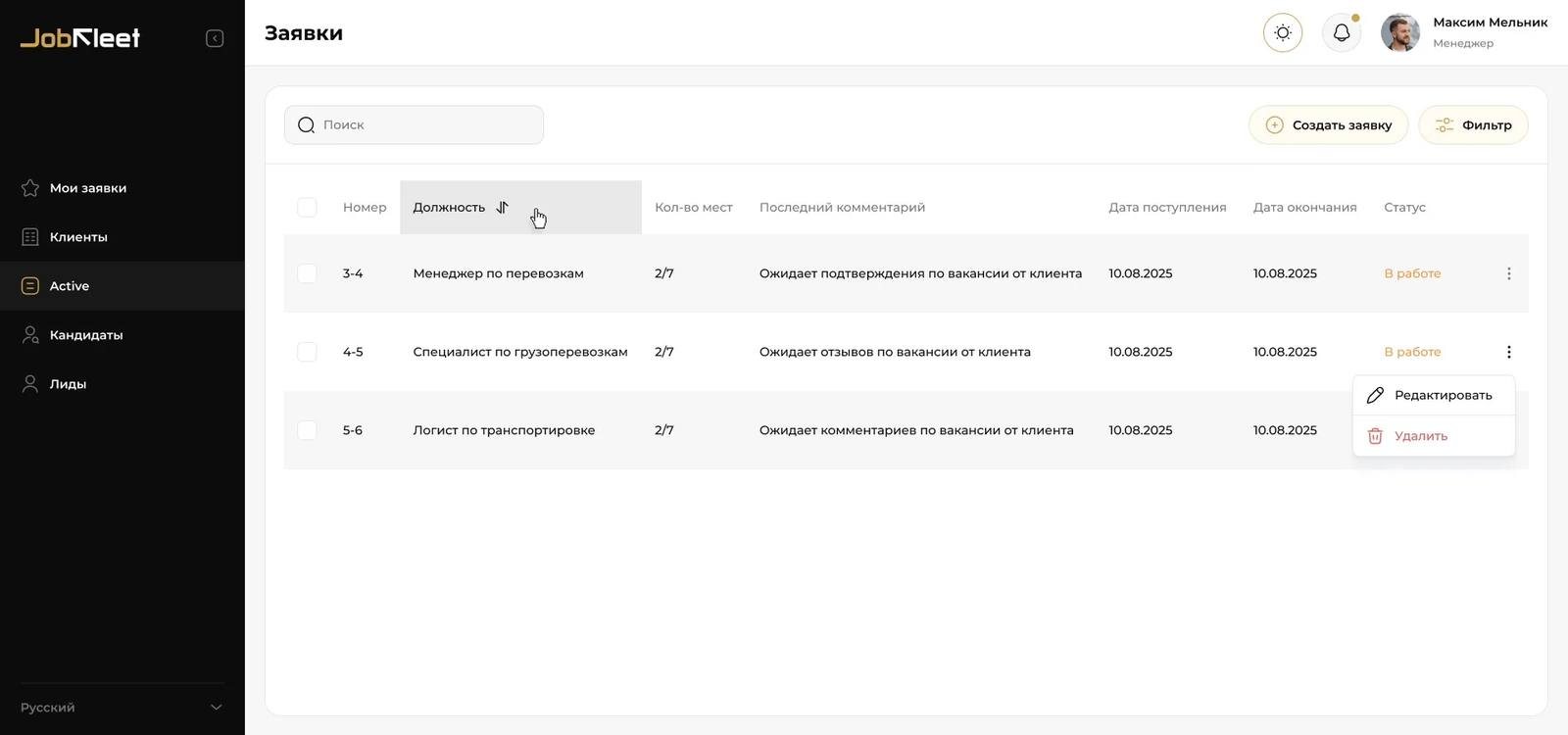The height and width of the screenshot is (735, 1568).
Task: Click the Статус column header
Action: point(1404,207)
